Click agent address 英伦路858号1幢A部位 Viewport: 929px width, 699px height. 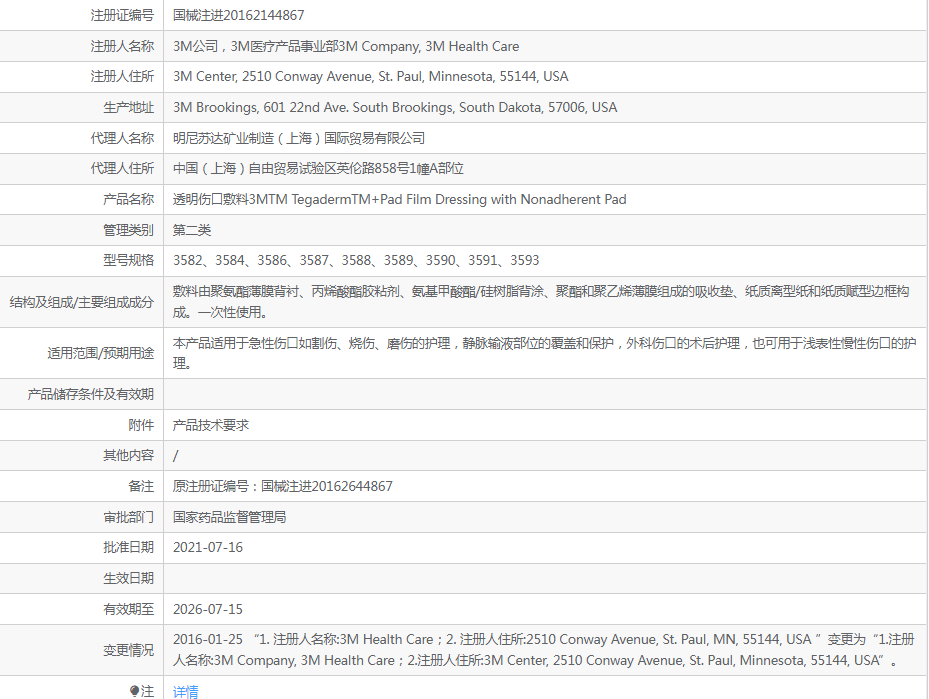click(x=318, y=168)
